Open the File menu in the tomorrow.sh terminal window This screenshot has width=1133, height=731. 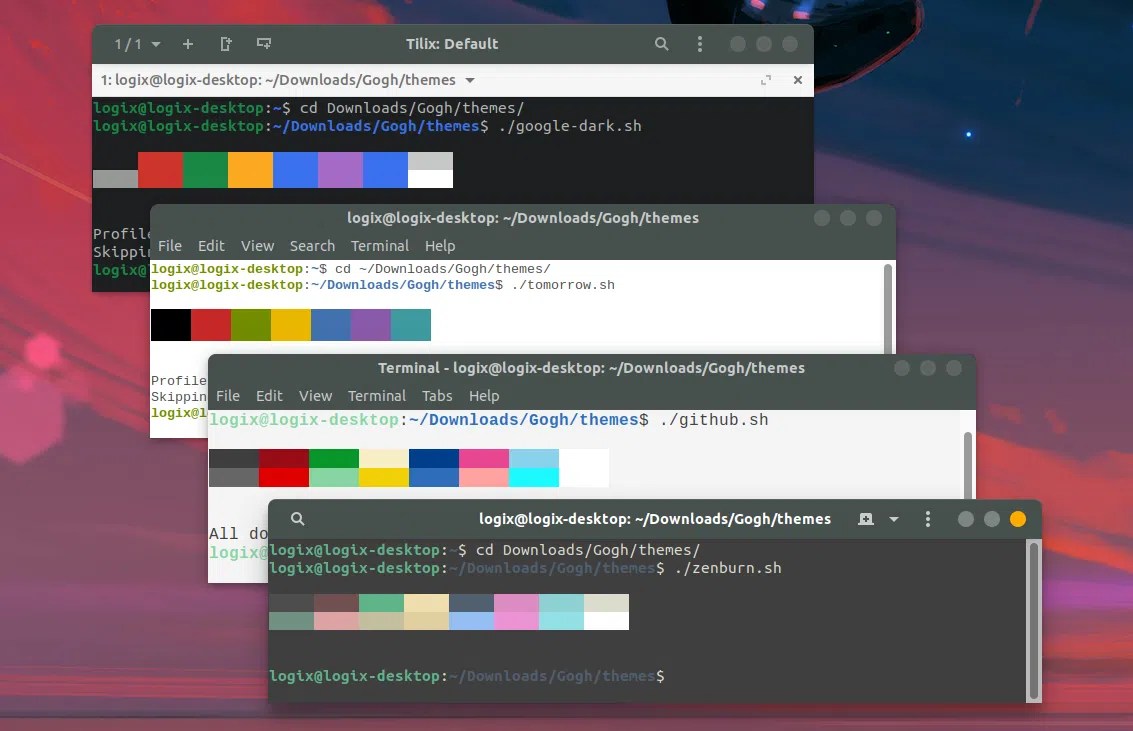point(170,246)
